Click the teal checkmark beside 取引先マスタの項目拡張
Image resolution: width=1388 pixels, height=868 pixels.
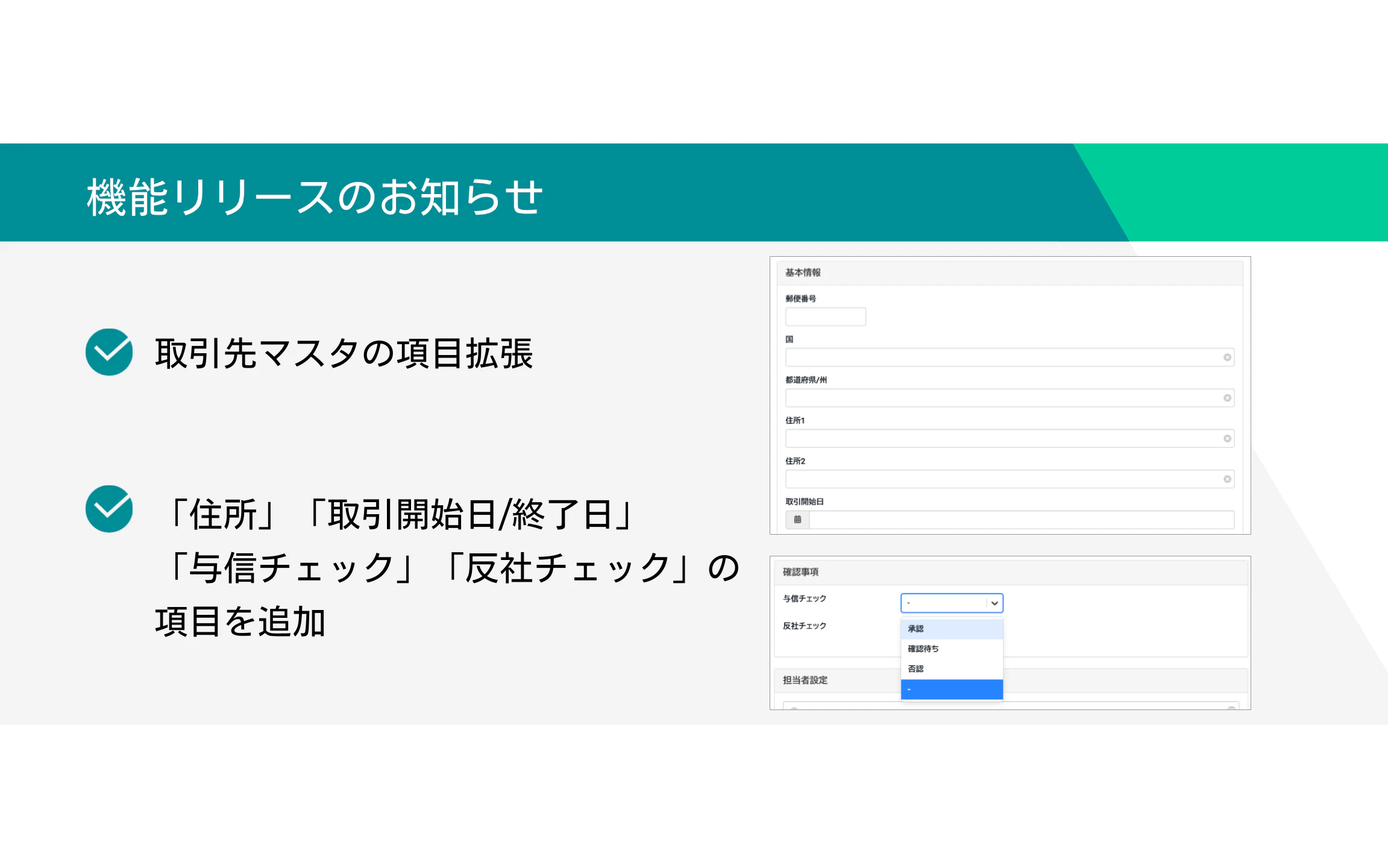(x=109, y=352)
